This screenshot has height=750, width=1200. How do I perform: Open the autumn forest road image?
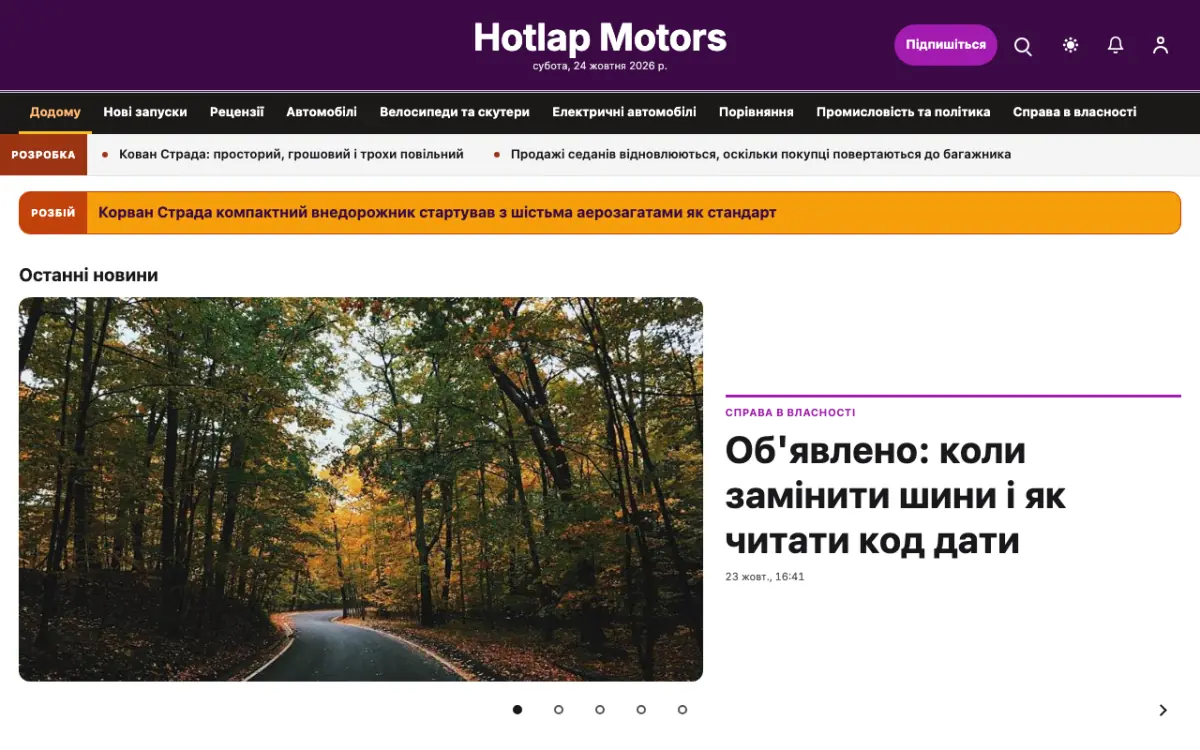coord(361,489)
